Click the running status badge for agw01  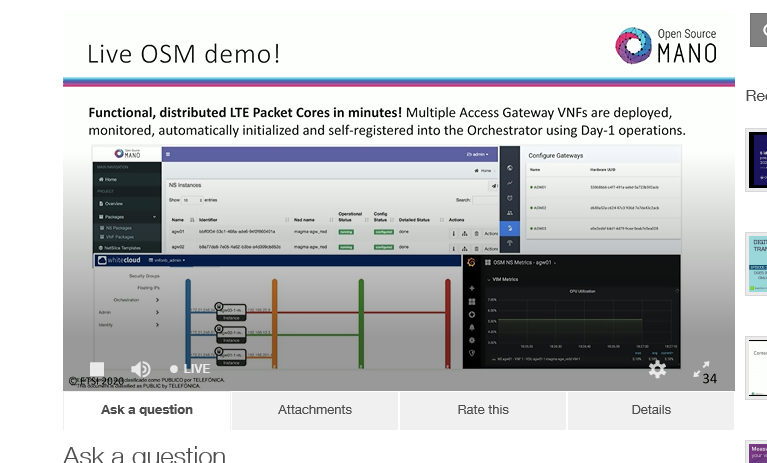(346, 232)
